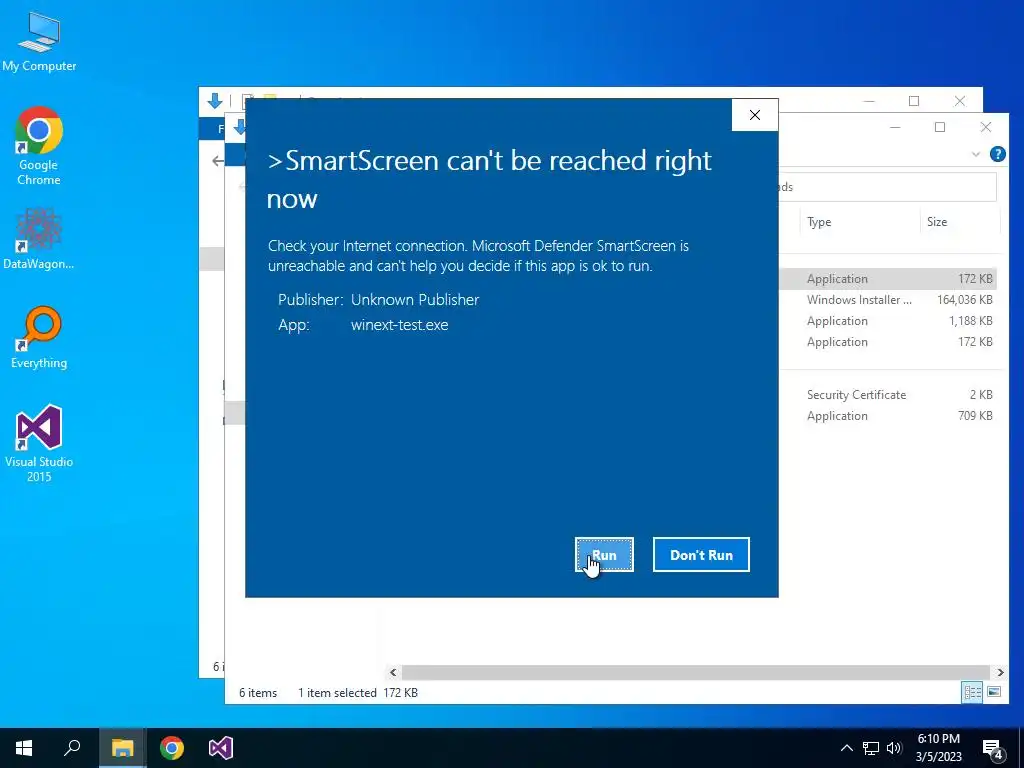Open the DataWagon desktop shortcut

tap(39, 239)
